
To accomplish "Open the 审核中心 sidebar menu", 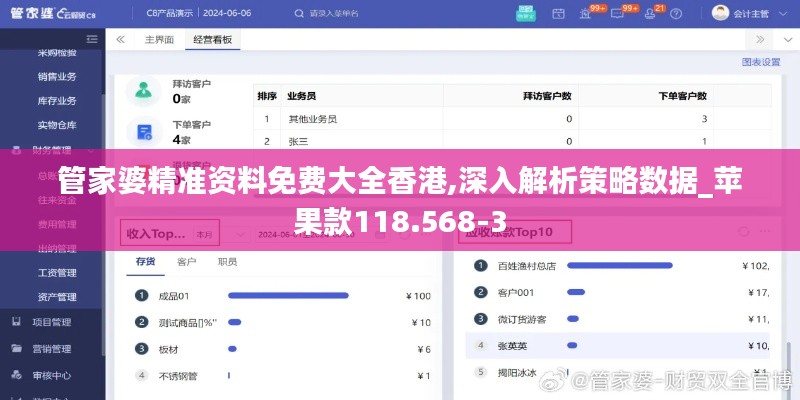I will [x=51, y=376].
